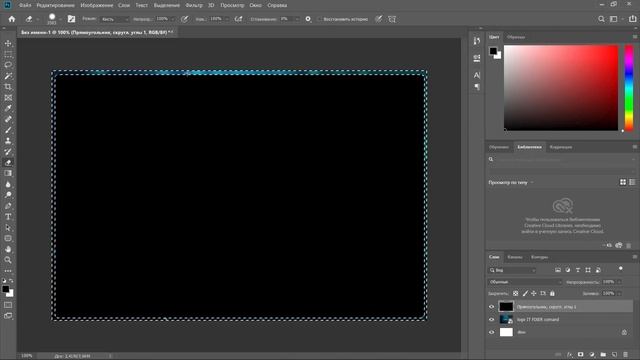This screenshot has height=360, width=640.
Task: Select the Blur tool
Action: (x=8, y=184)
